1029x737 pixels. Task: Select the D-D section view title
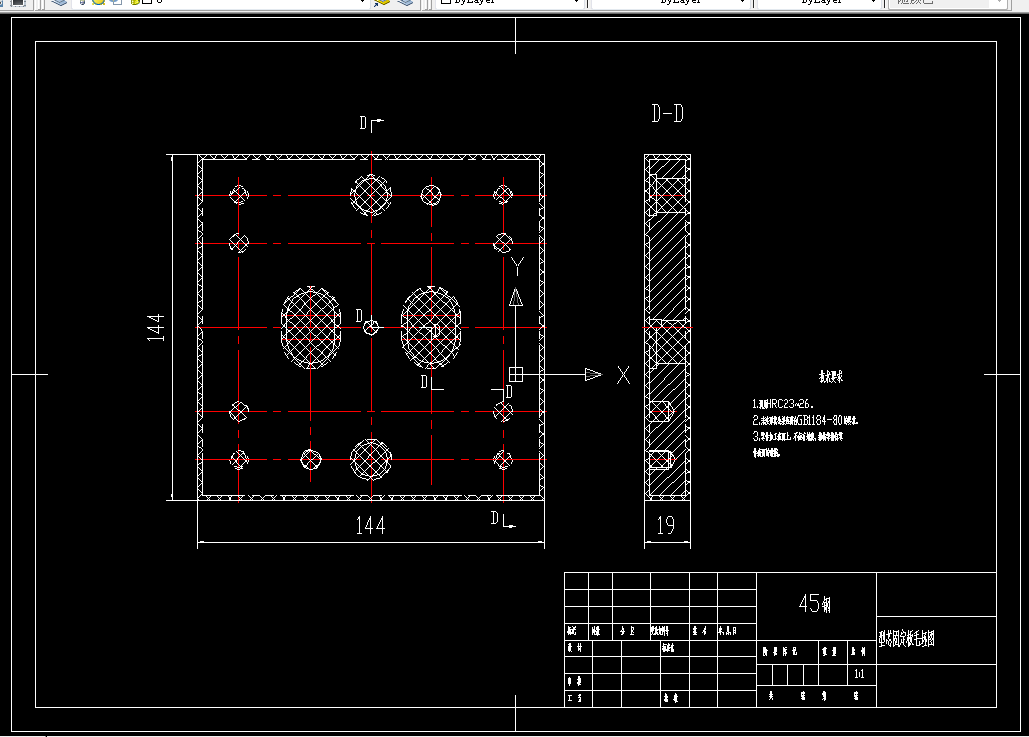[667, 114]
